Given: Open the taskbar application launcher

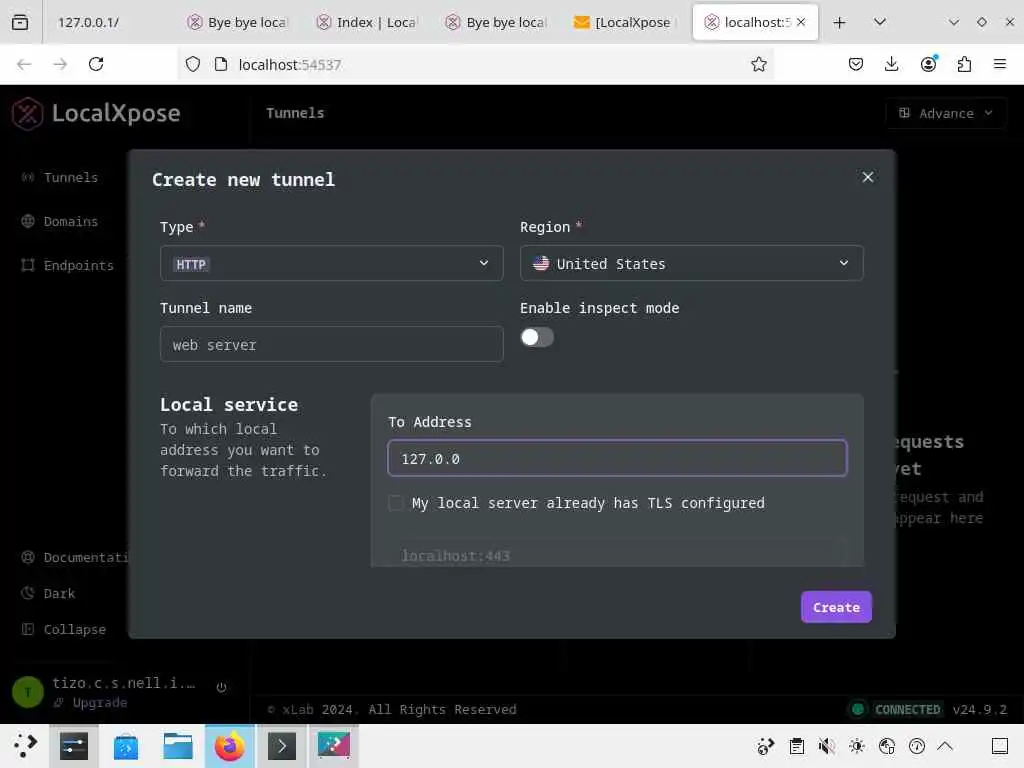Looking at the screenshot, I should point(25,746).
